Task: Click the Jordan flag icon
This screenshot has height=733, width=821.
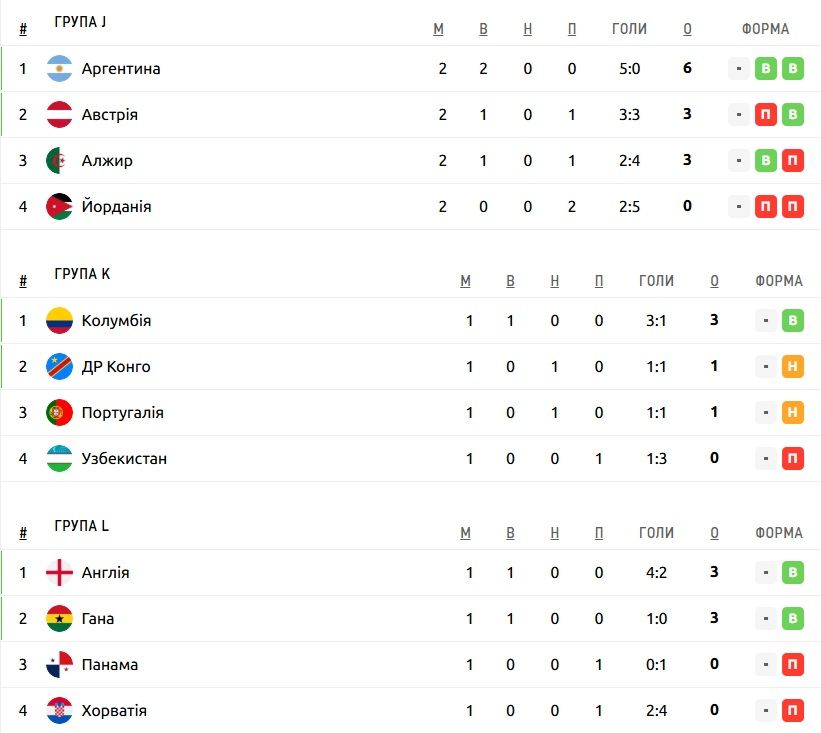Action: tap(59, 207)
